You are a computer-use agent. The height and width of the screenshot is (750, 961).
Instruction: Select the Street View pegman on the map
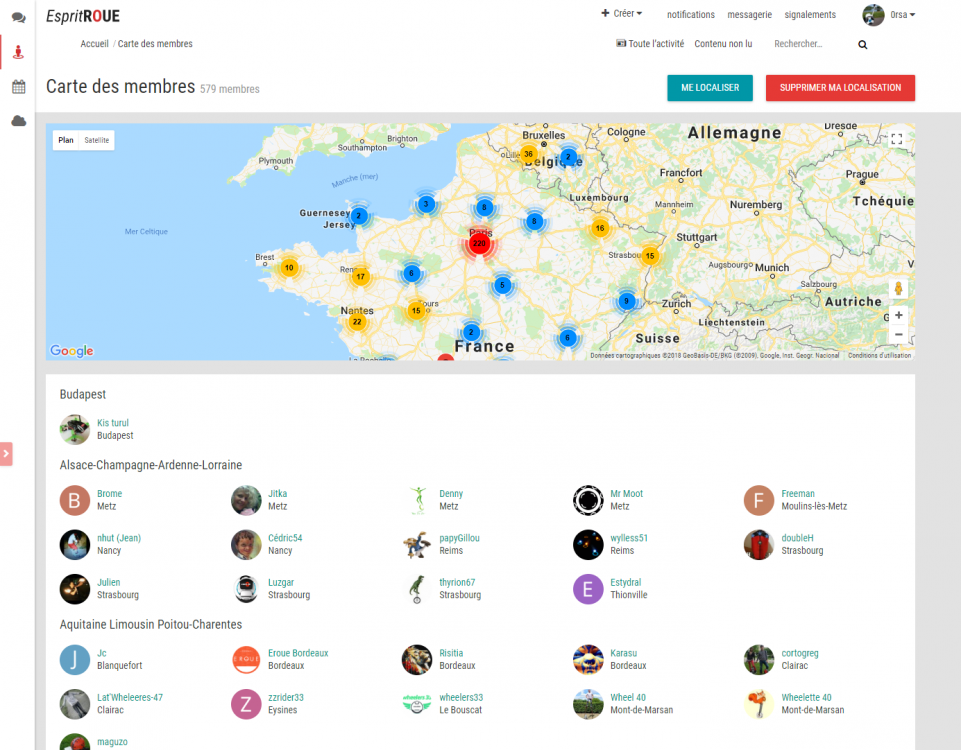click(898, 288)
